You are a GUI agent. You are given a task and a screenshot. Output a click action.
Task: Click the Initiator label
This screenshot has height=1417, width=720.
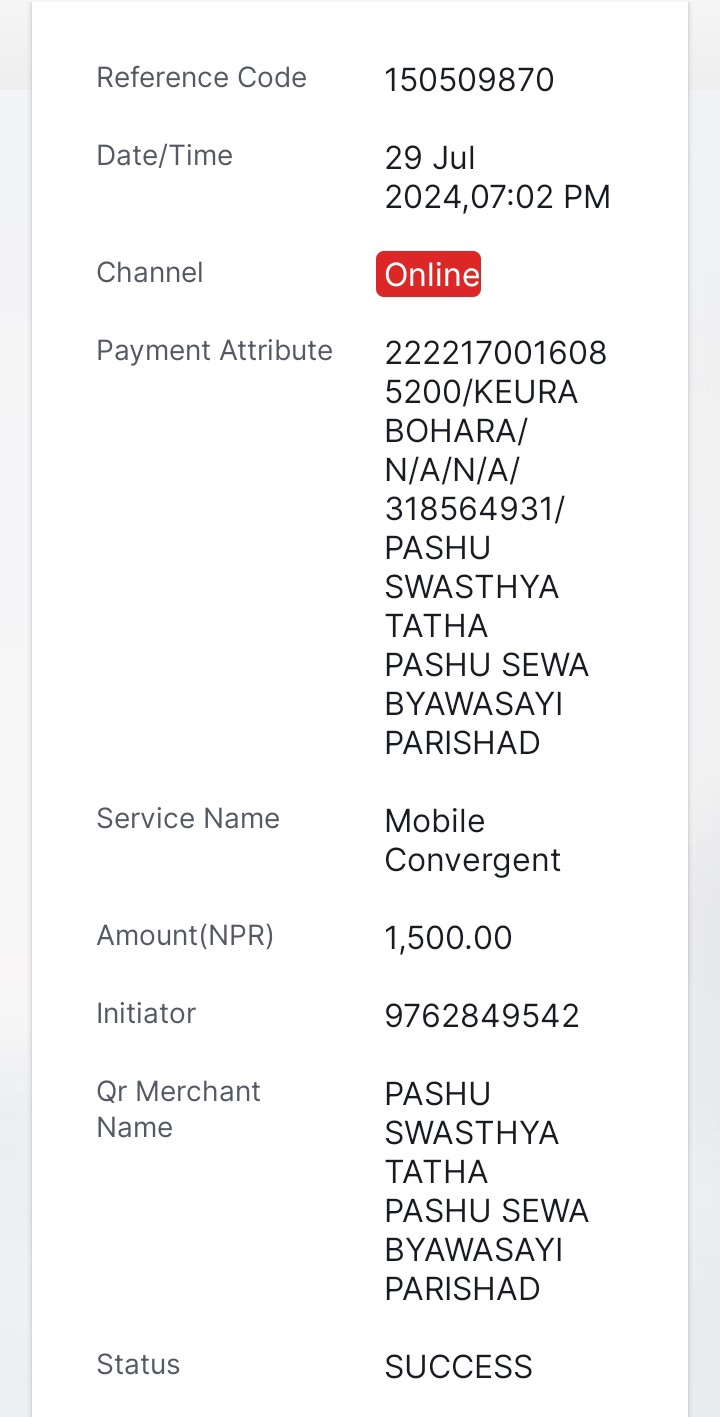click(x=146, y=1013)
